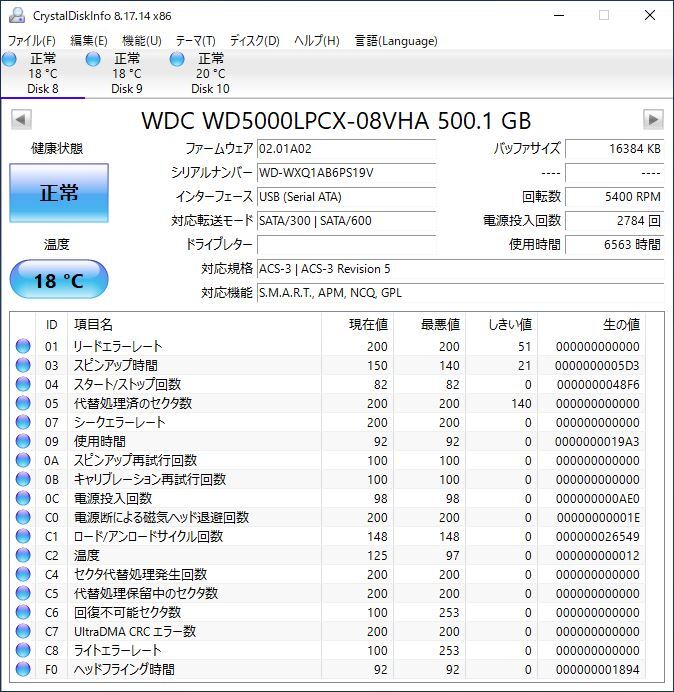Click status orb for ID 05 row

(x=23, y=403)
